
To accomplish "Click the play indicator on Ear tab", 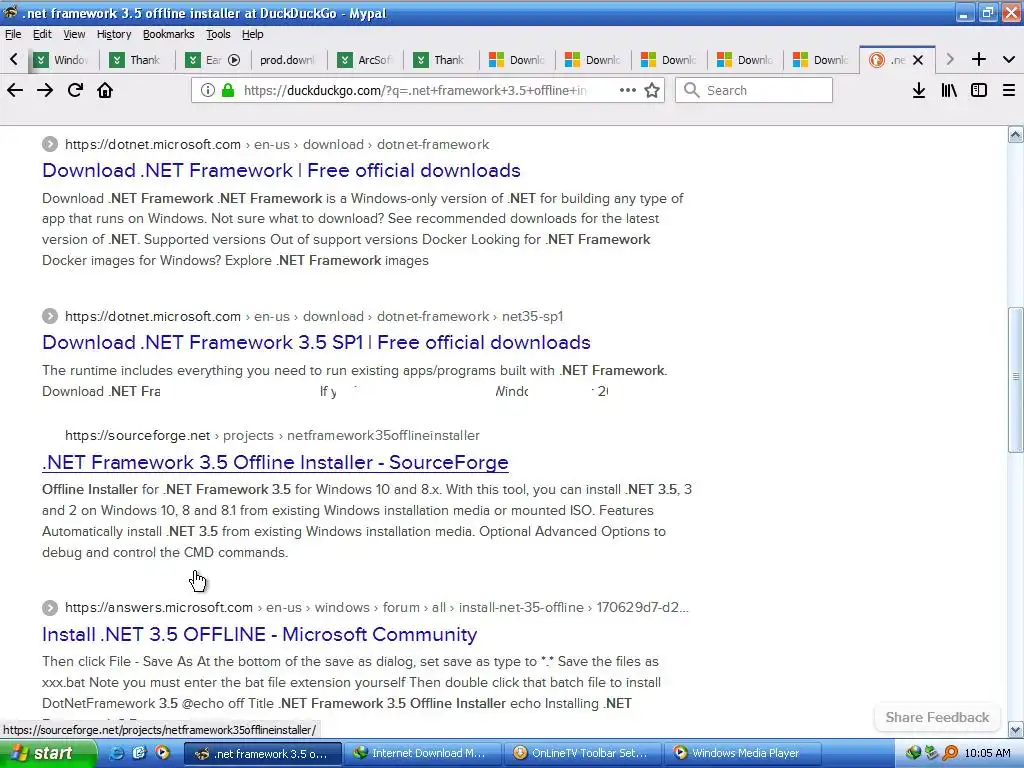I will point(234,60).
